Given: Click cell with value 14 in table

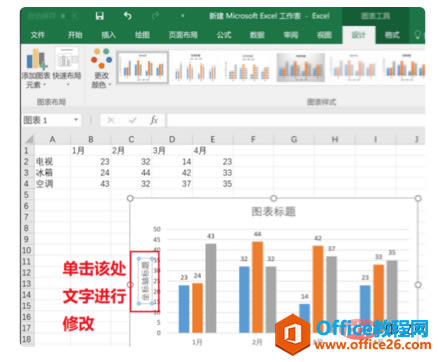Looking at the screenshot, I should (172, 162).
